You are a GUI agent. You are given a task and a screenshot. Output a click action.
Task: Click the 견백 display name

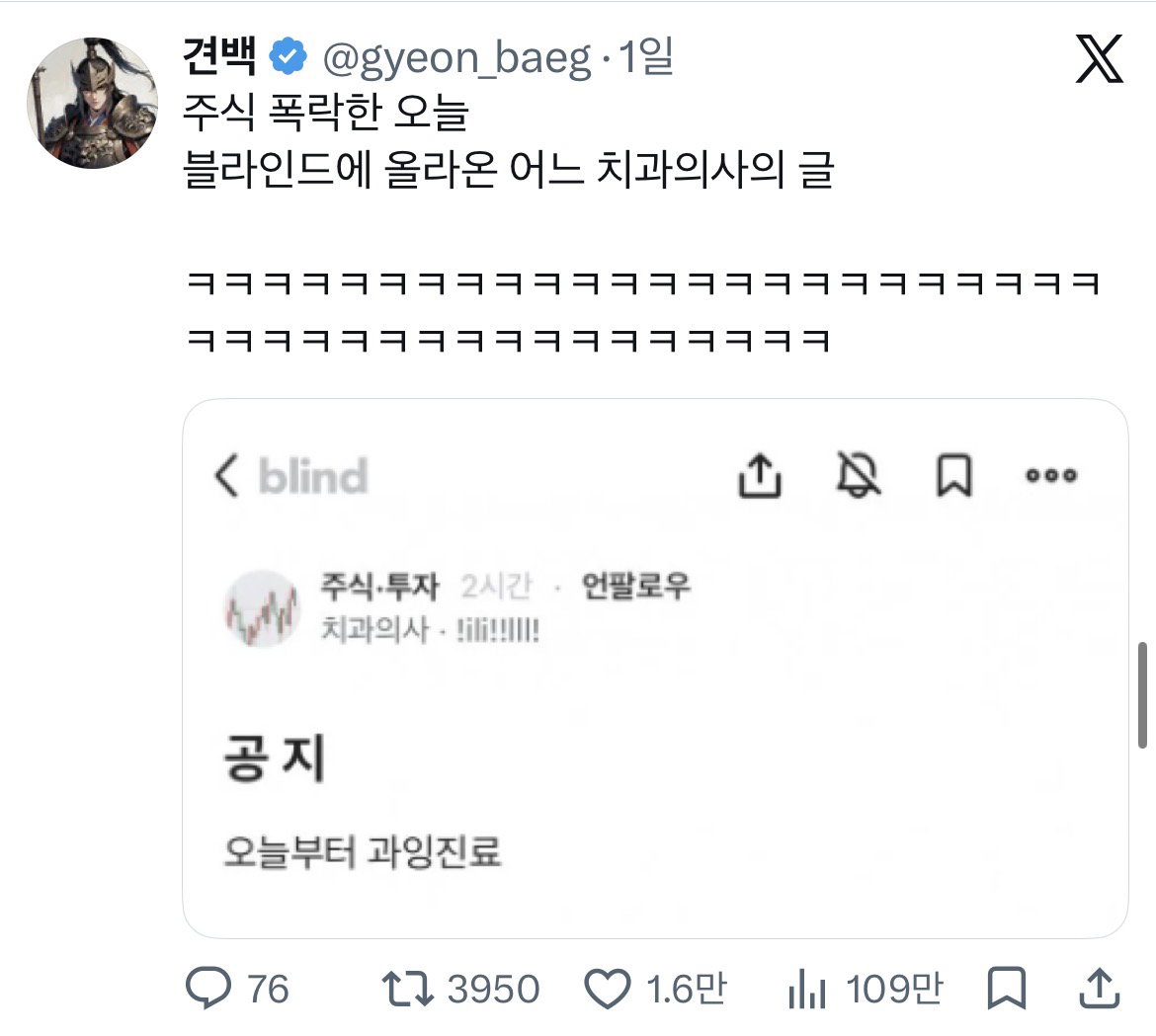[219, 56]
